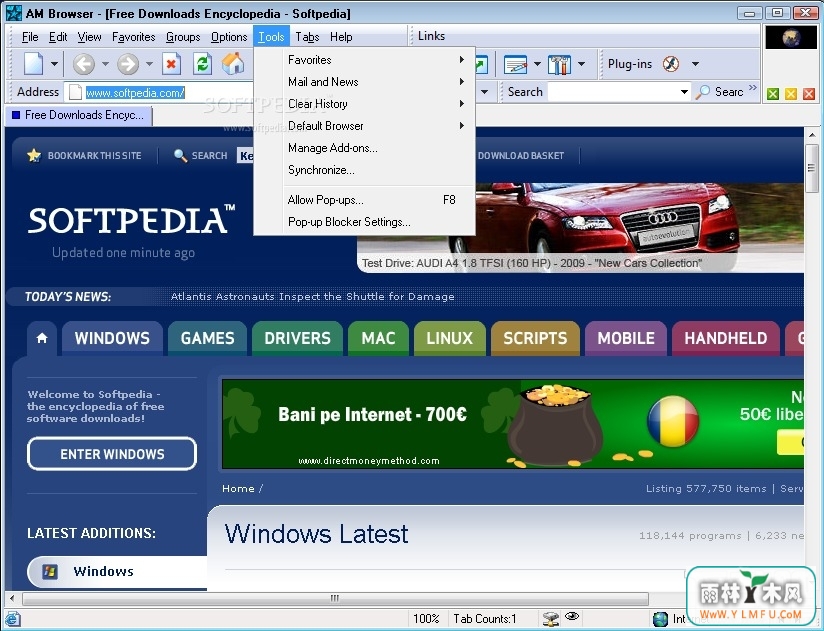Click the tools hammer-and-wrench toolbar icon
Image resolution: width=824 pixels, height=631 pixels.
559,65
